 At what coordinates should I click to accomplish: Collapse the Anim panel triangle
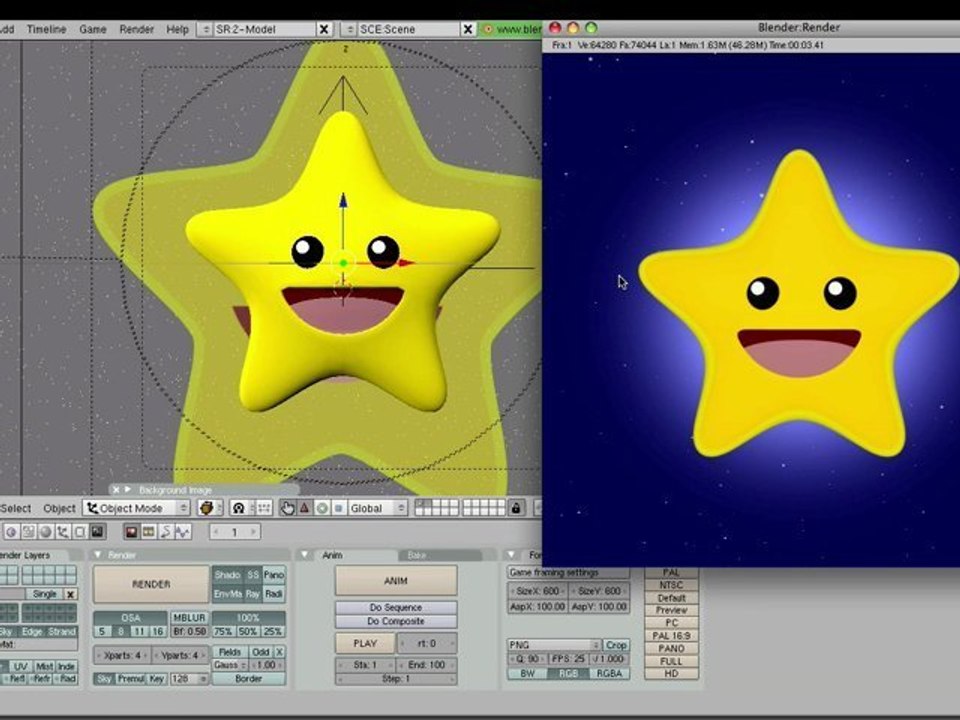tap(304, 555)
